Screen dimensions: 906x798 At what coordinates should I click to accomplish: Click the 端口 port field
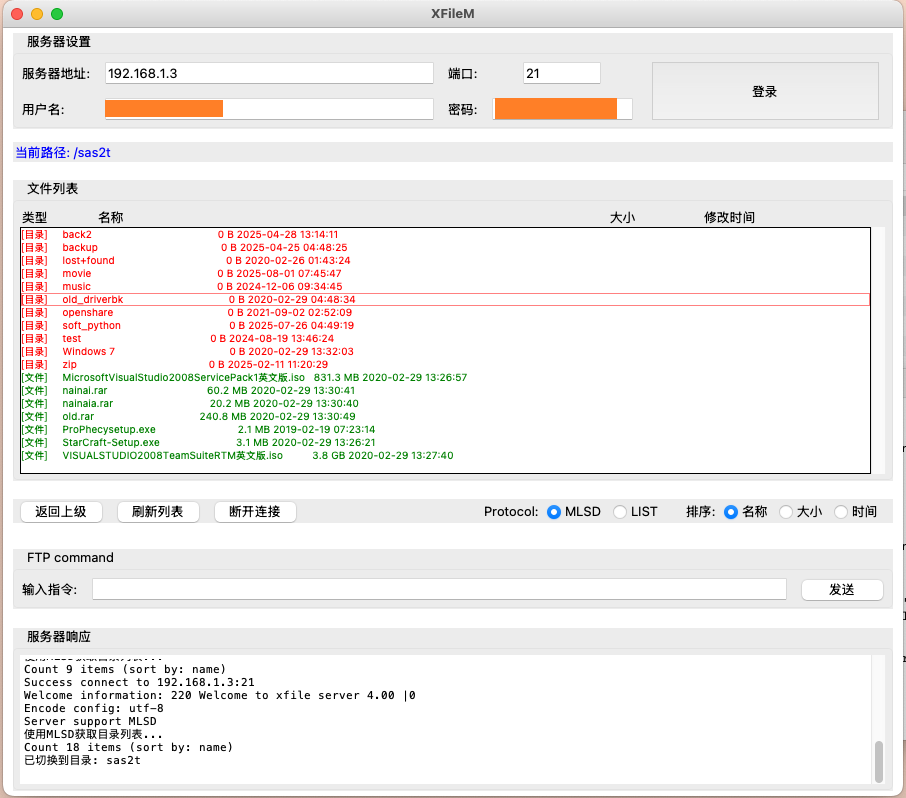[561, 74]
